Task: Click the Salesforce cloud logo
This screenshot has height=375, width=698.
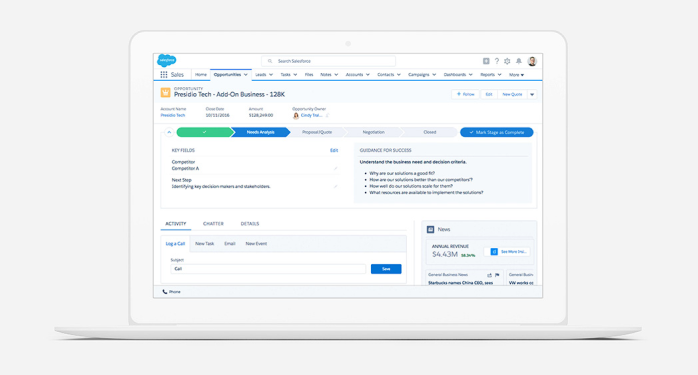Action: click(166, 60)
